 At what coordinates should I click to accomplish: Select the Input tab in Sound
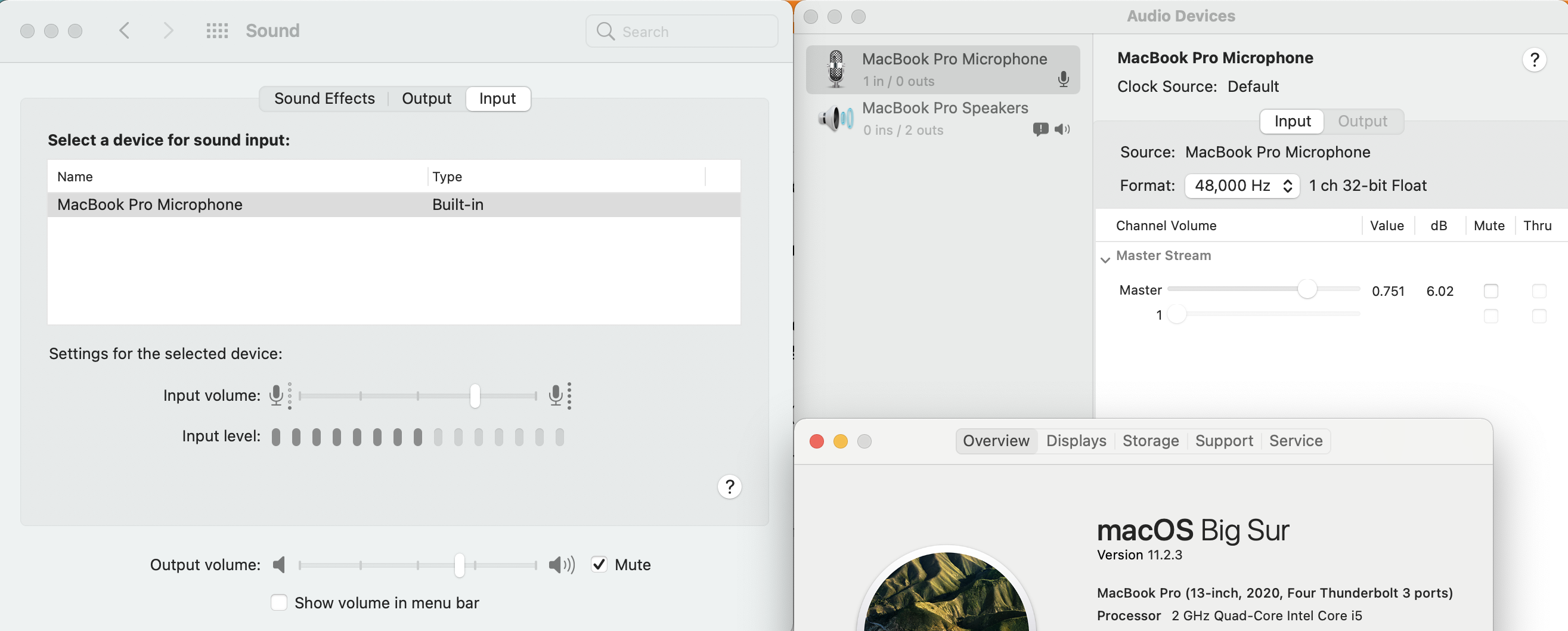click(497, 98)
